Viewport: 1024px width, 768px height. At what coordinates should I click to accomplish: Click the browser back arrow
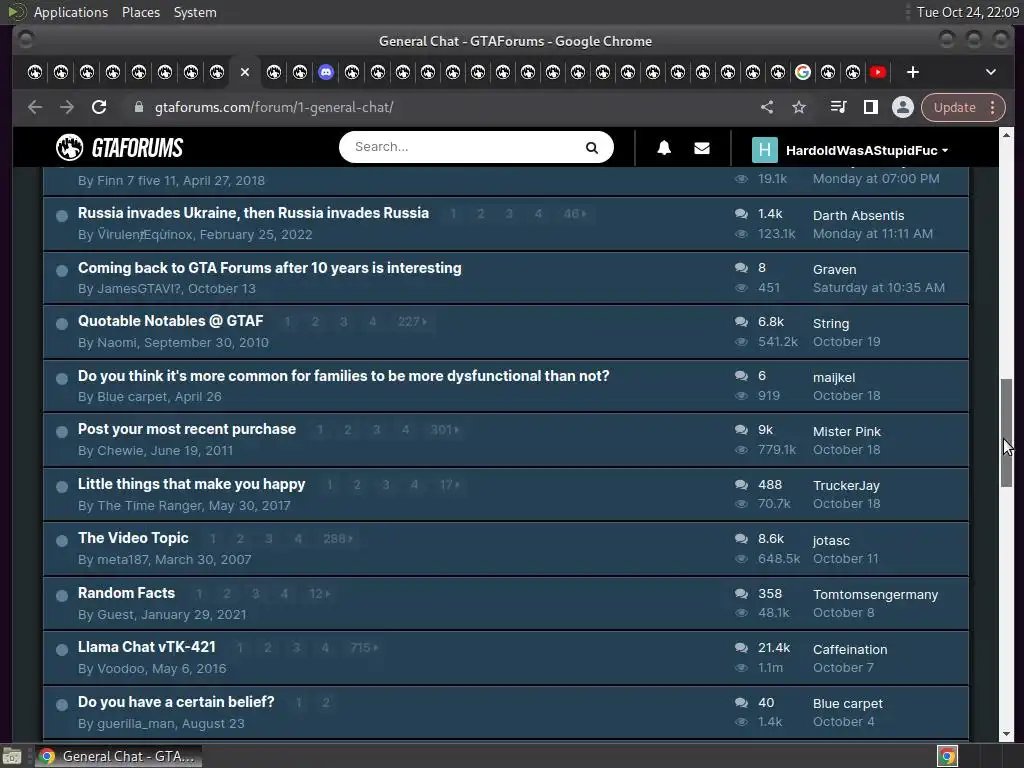coord(35,107)
